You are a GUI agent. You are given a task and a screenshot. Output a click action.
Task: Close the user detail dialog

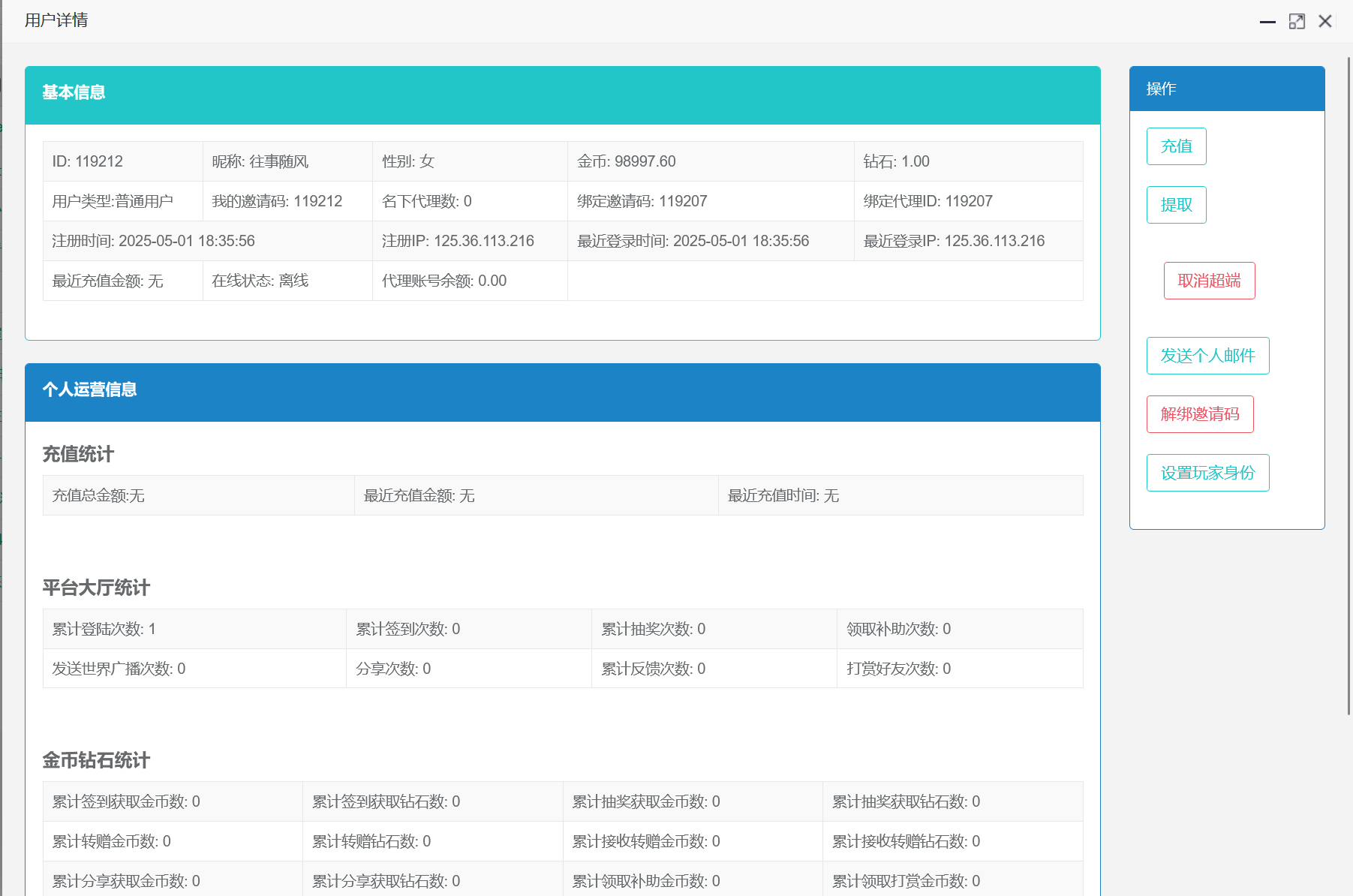click(1325, 21)
